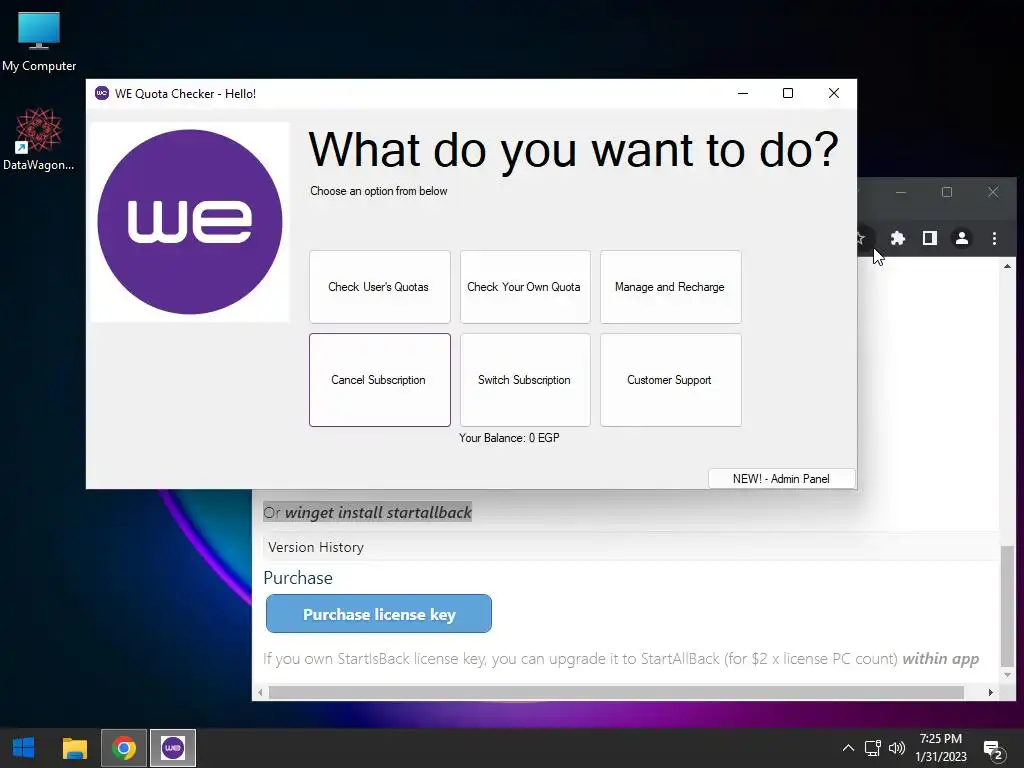The image size is (1024, 768).
Task: Minimize the Chrome window behind
Action: click(x=901, y=192)
